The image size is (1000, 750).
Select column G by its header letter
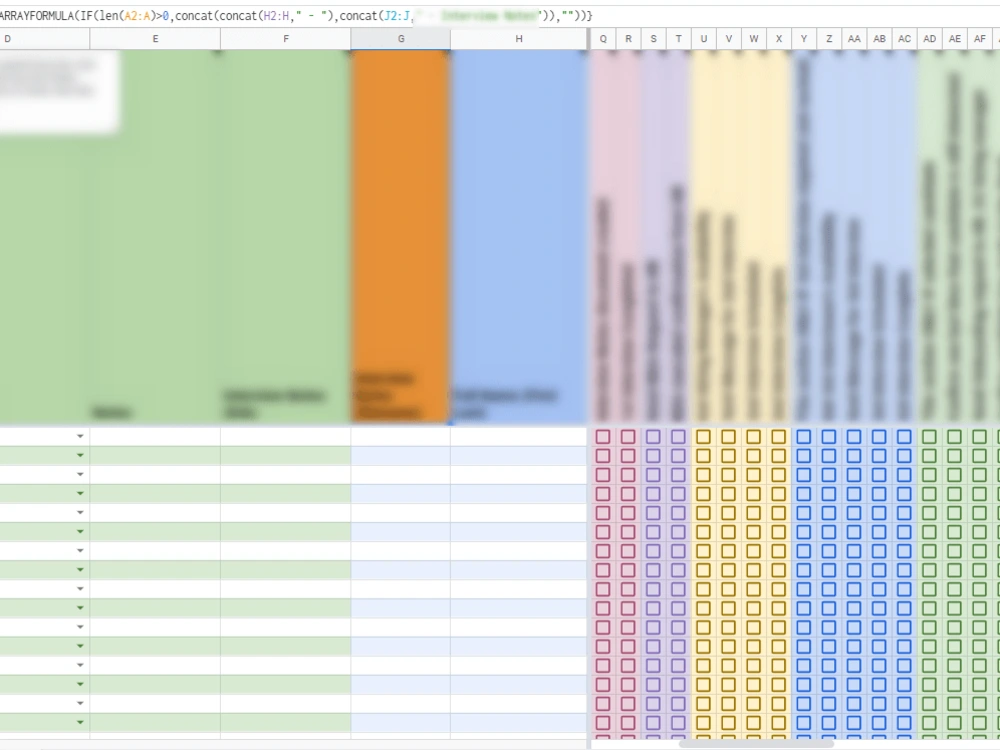coord(401,39)
